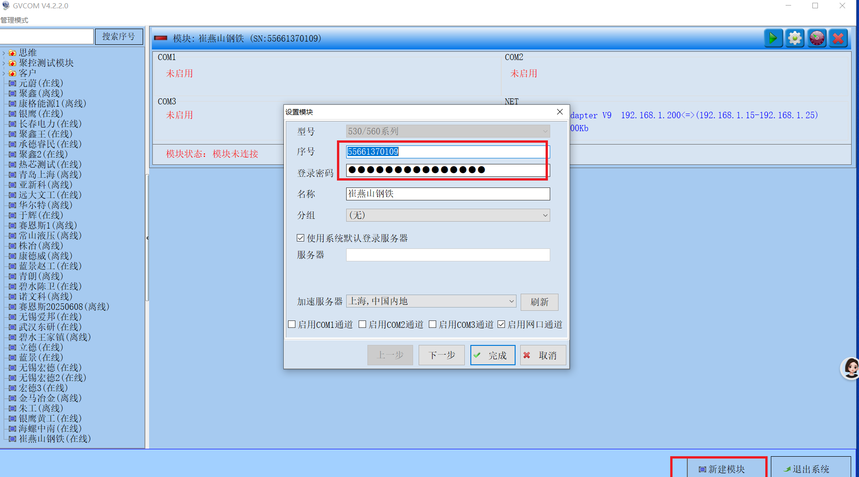
Task: Click the module icon beside 赛恩斯1(离线)
Action: point(12,226)
